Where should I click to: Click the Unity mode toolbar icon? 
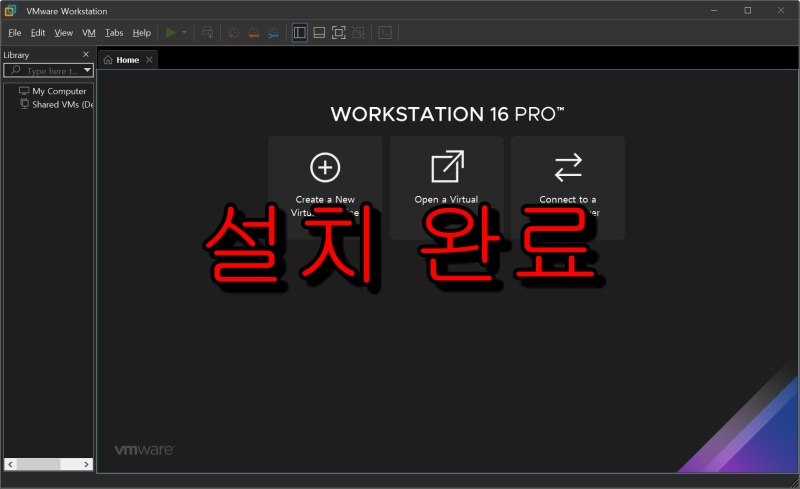(x=359, y=33)
